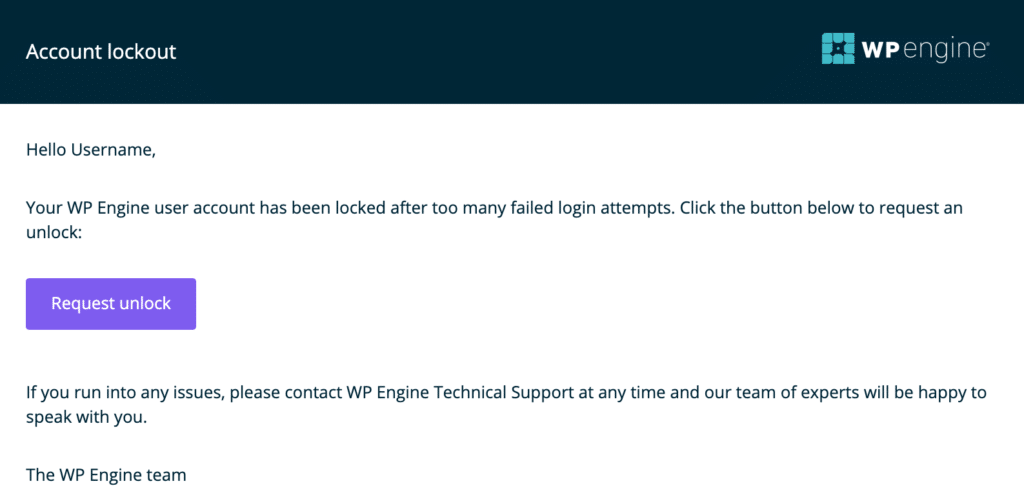The width and height of the screenshot is (1024, 497).
Task: Click the engine wordmark in the header
Action: click(945, 51)
